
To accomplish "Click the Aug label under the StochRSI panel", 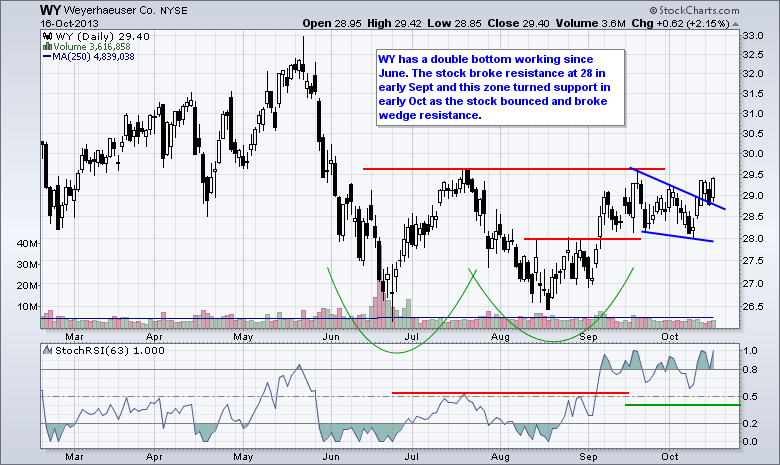I will click(500, 457).
